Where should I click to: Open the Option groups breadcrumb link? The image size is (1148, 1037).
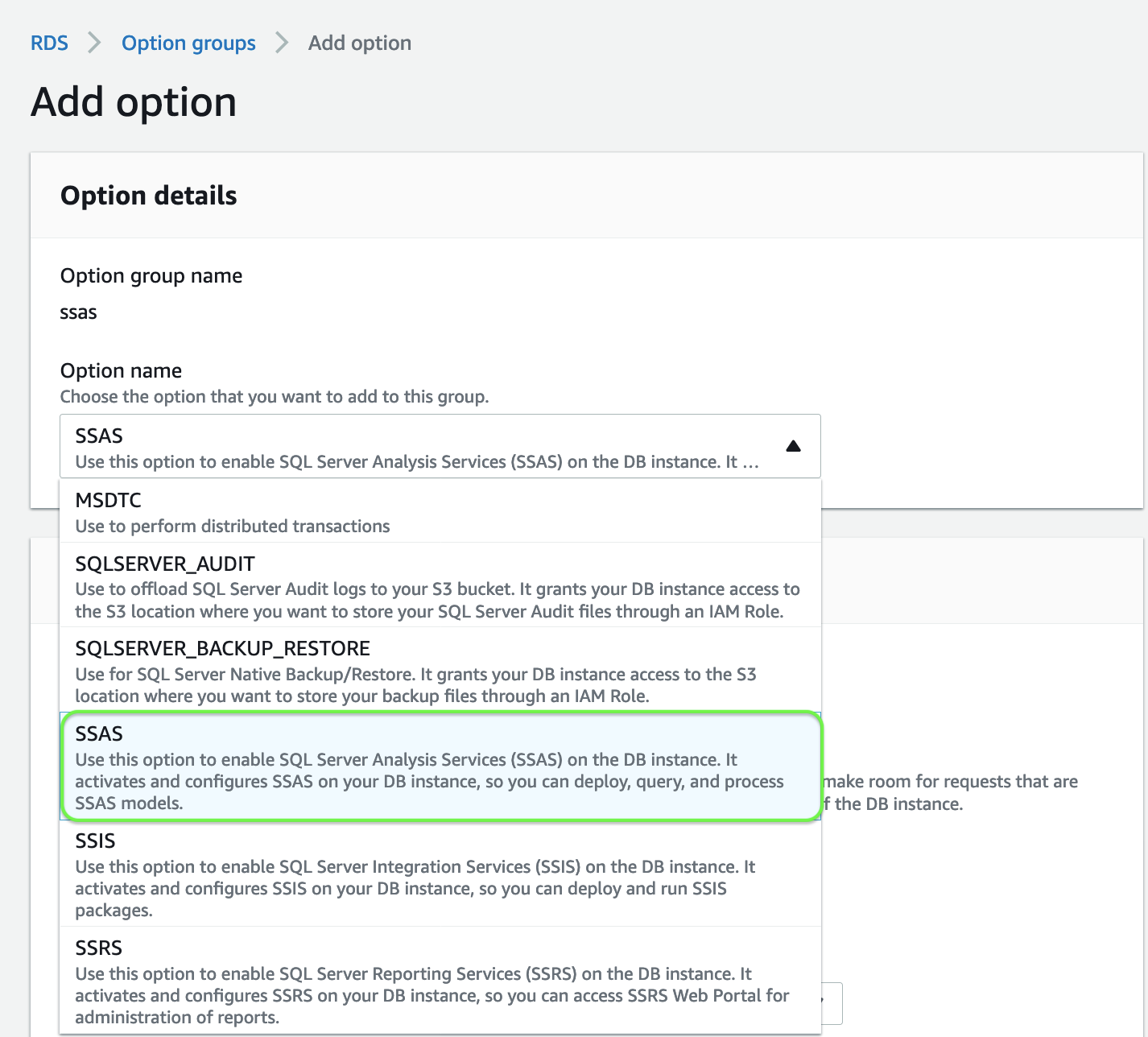pyautogui.click(x=188, y=43)
